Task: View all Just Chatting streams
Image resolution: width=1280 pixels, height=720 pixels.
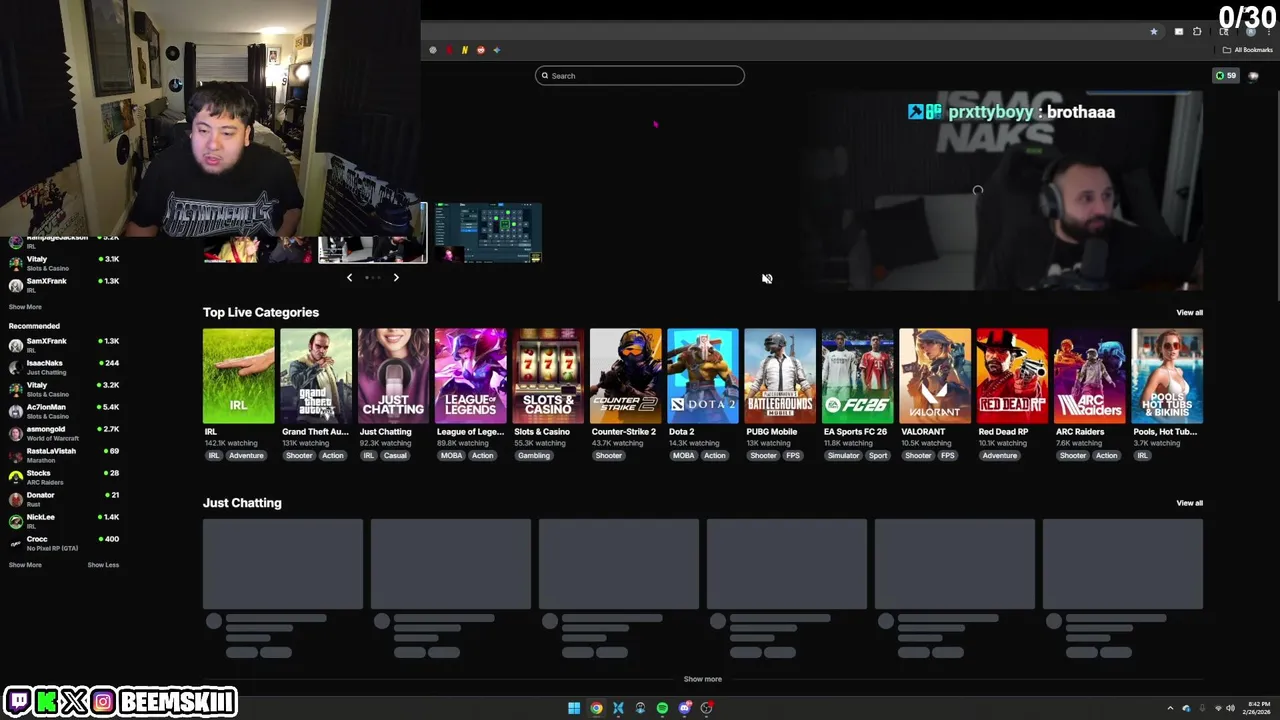Action: click(x=1189, y=503)
